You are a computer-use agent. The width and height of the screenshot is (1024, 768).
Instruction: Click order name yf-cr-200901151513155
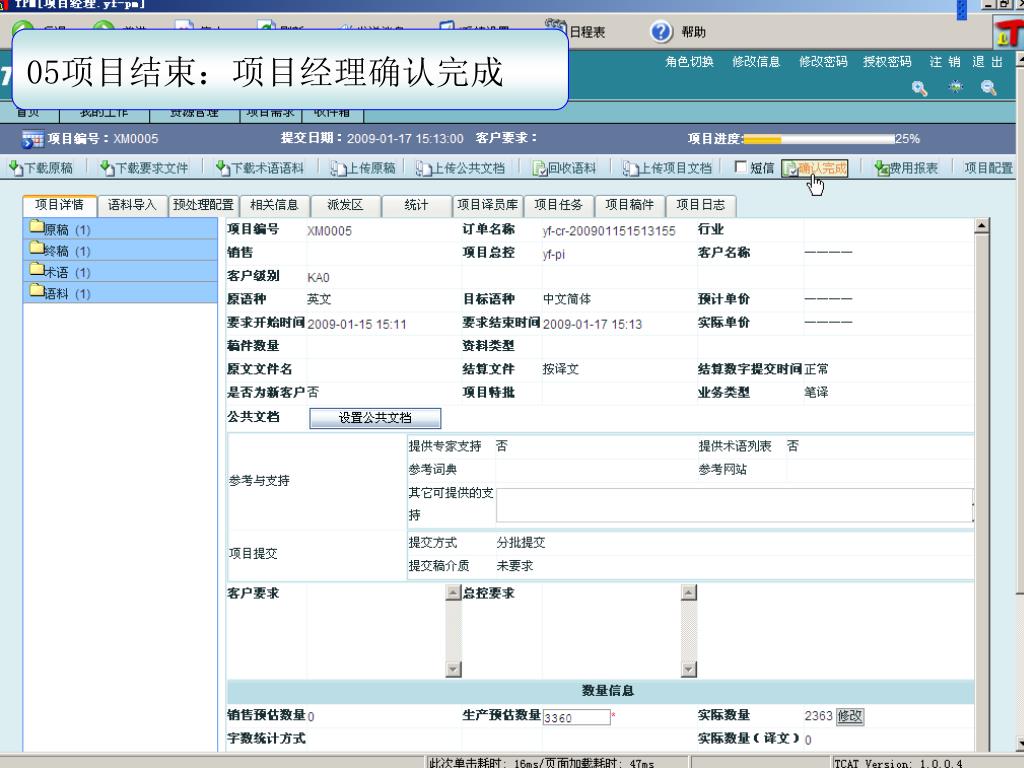(x=609, y=231)
